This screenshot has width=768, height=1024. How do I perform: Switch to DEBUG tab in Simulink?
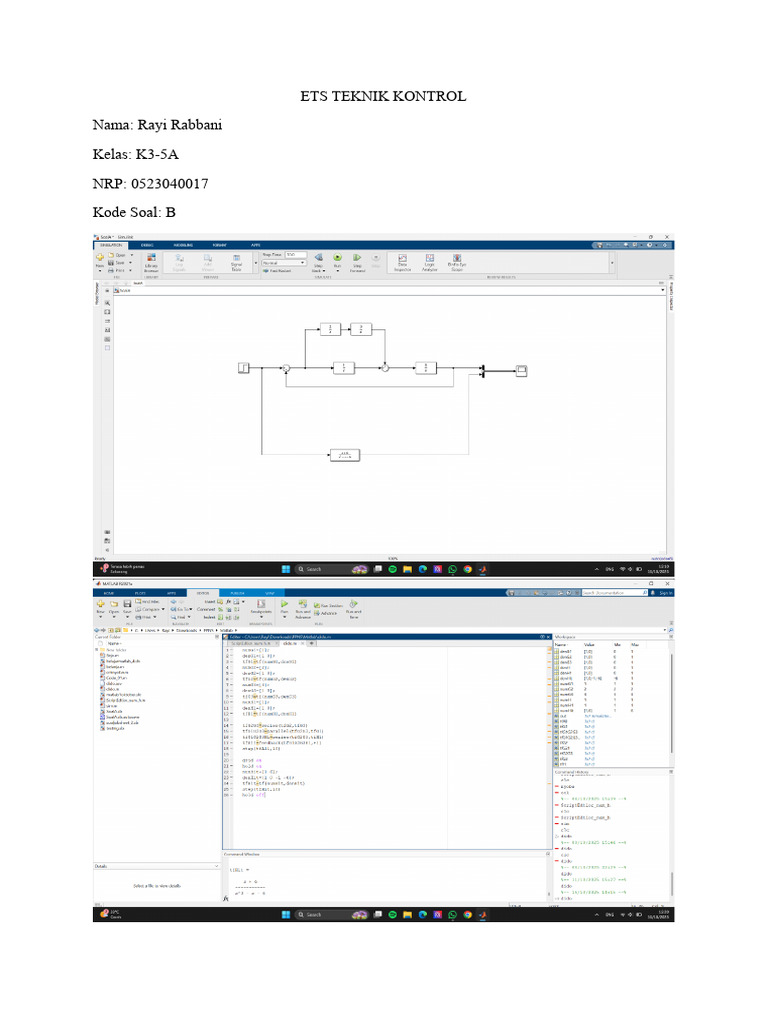[x=147, y=245]
